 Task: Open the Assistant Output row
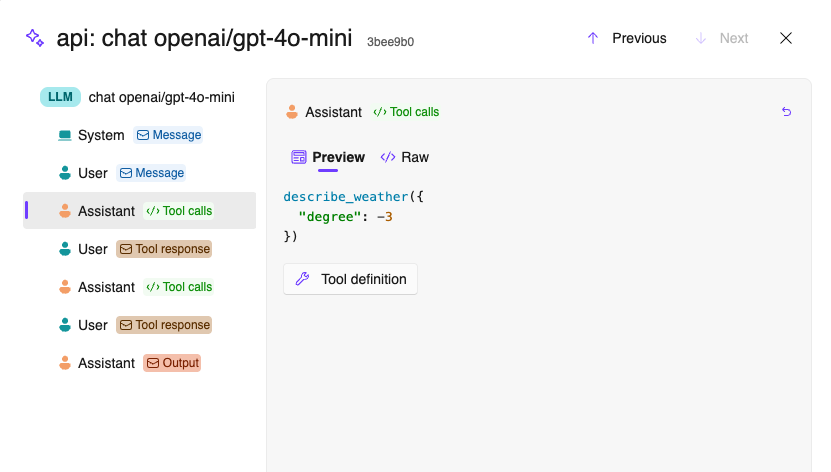point(139,363)
